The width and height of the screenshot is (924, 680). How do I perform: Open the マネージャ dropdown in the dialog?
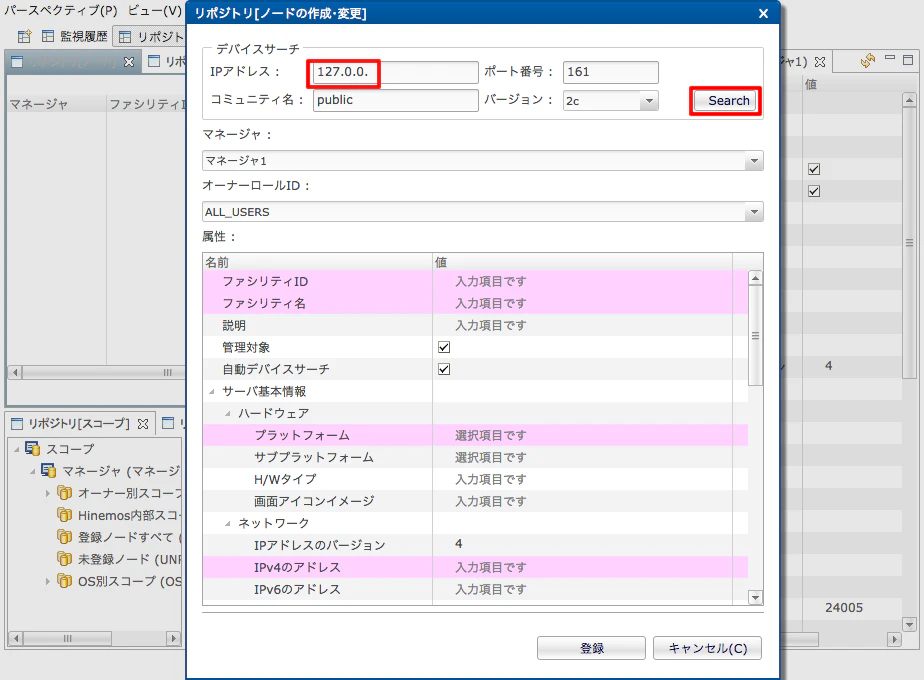pos(754,161)
